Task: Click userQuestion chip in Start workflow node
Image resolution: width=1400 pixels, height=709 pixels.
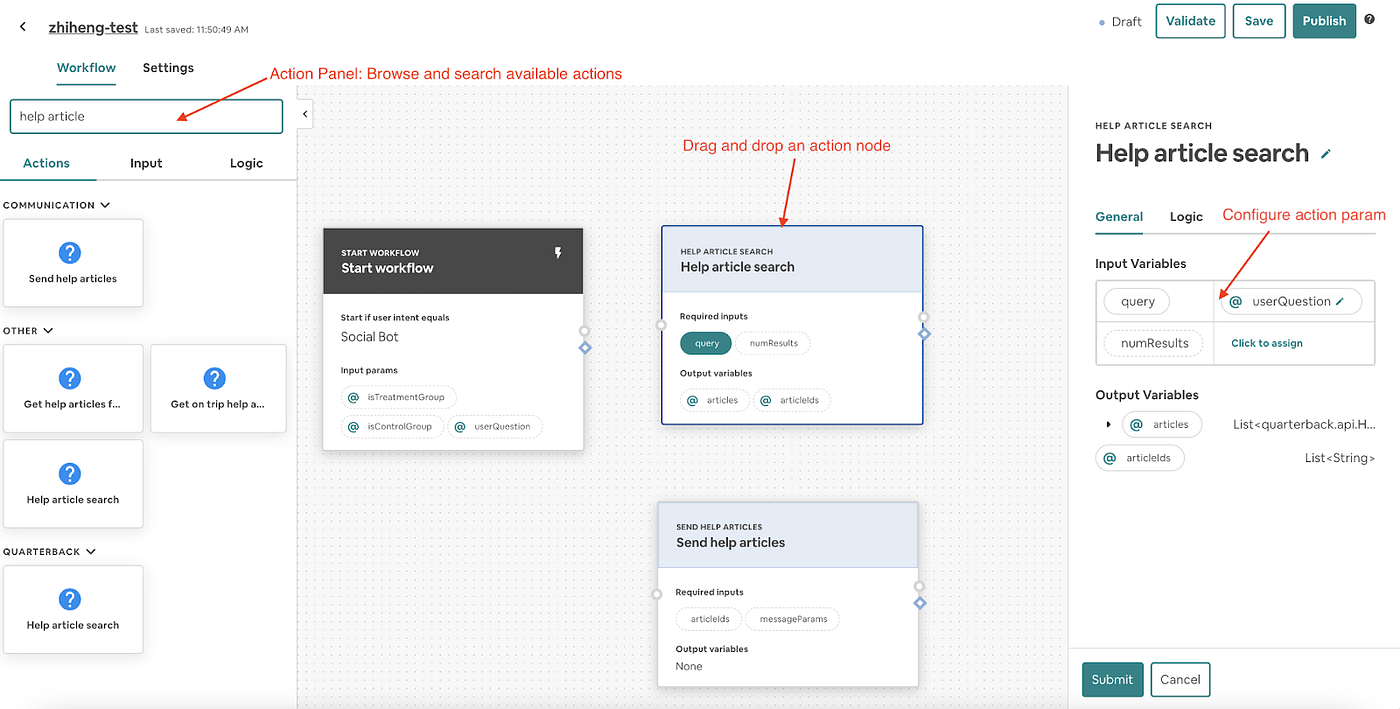Action: click(495, 426)
